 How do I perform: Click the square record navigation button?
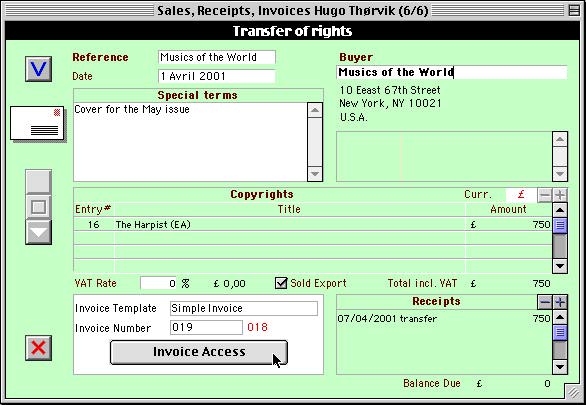(38, 207)
